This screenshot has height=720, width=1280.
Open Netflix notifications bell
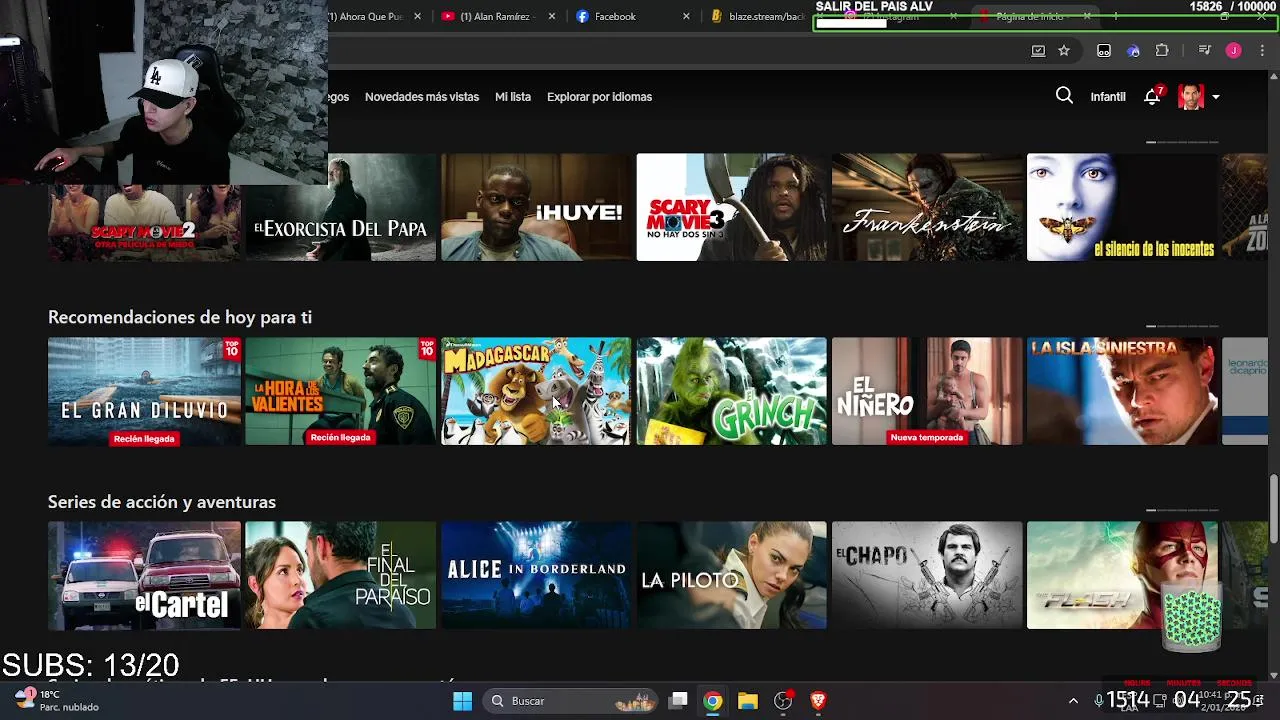1153,96
